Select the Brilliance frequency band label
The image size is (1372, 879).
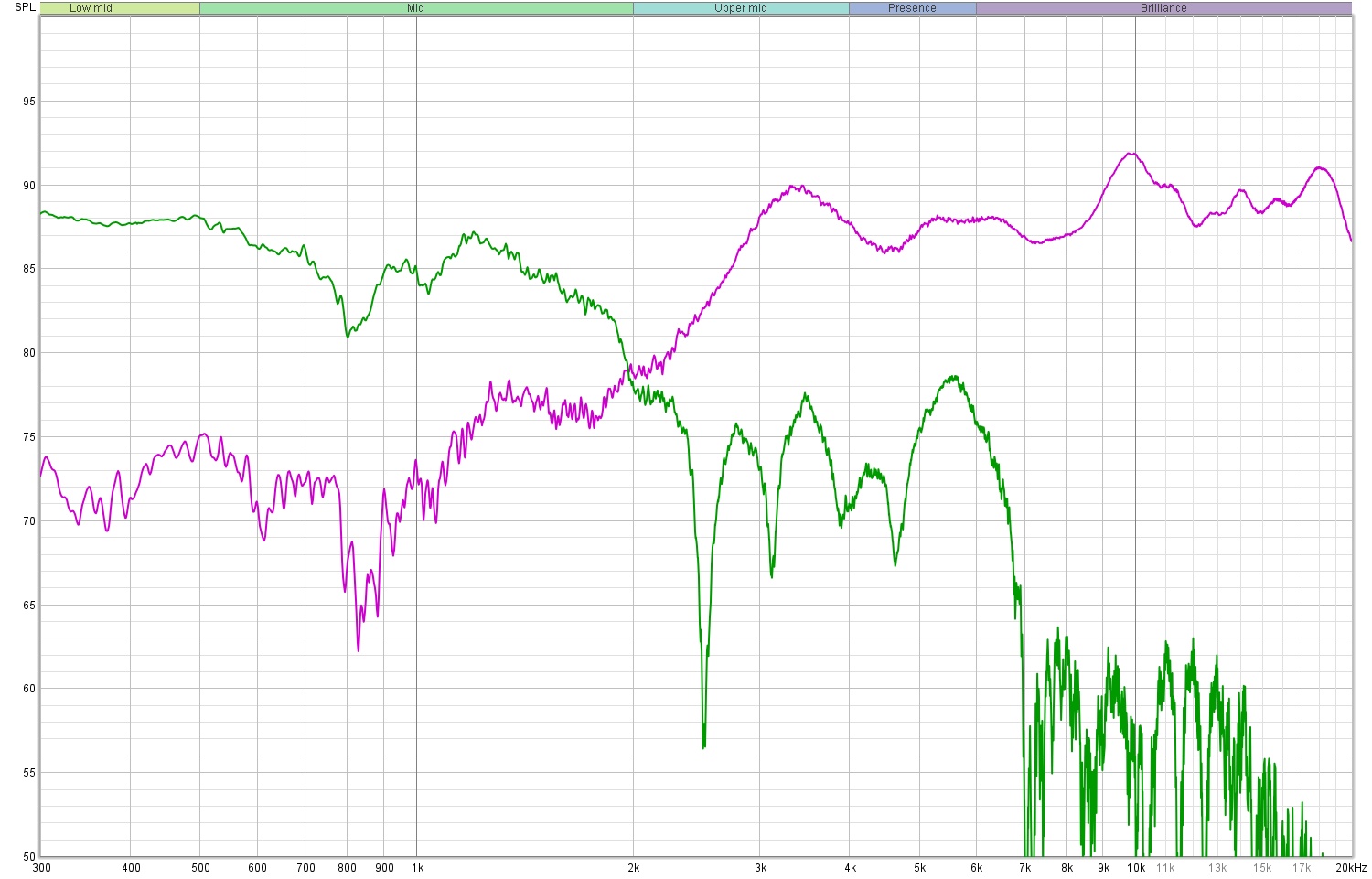(1163, 8)
